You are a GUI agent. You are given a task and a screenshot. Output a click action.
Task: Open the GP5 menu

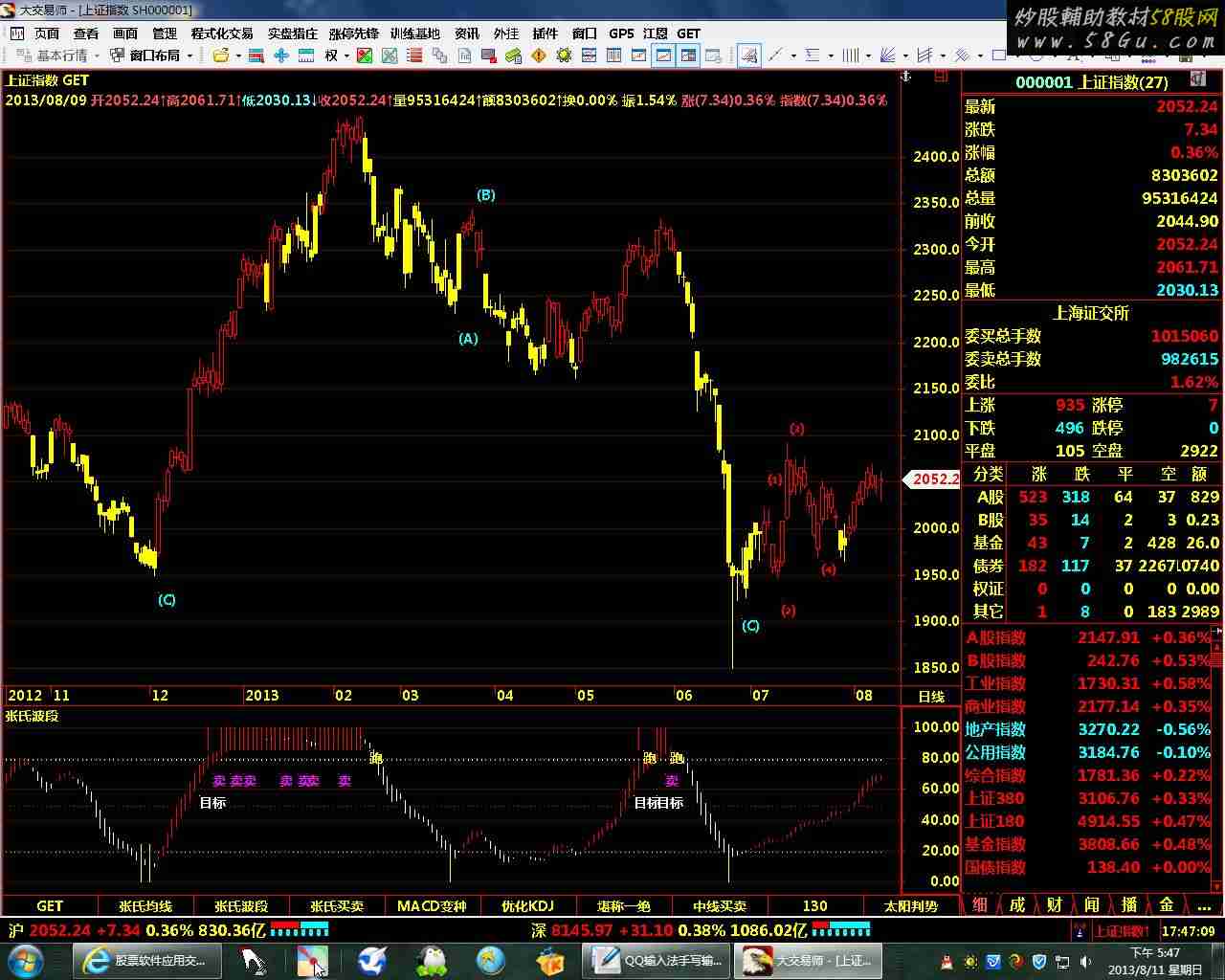click(621, 33)
